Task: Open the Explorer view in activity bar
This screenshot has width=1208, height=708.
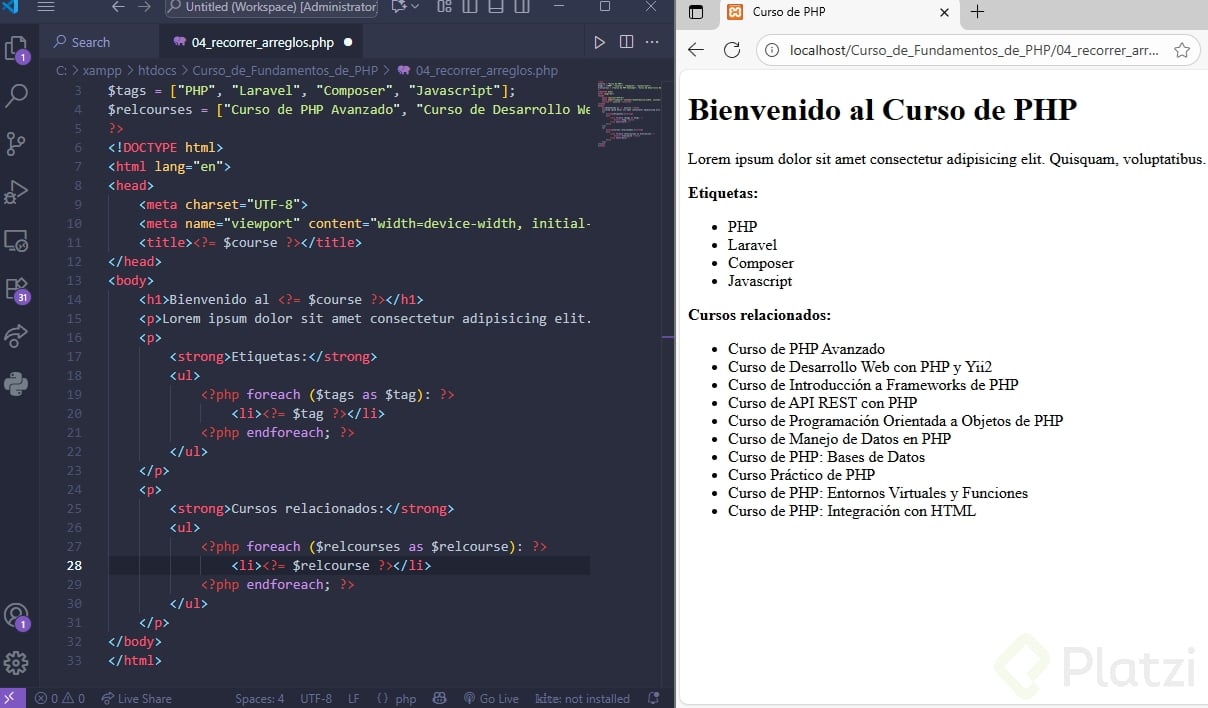Action: [x=16, y=49]
